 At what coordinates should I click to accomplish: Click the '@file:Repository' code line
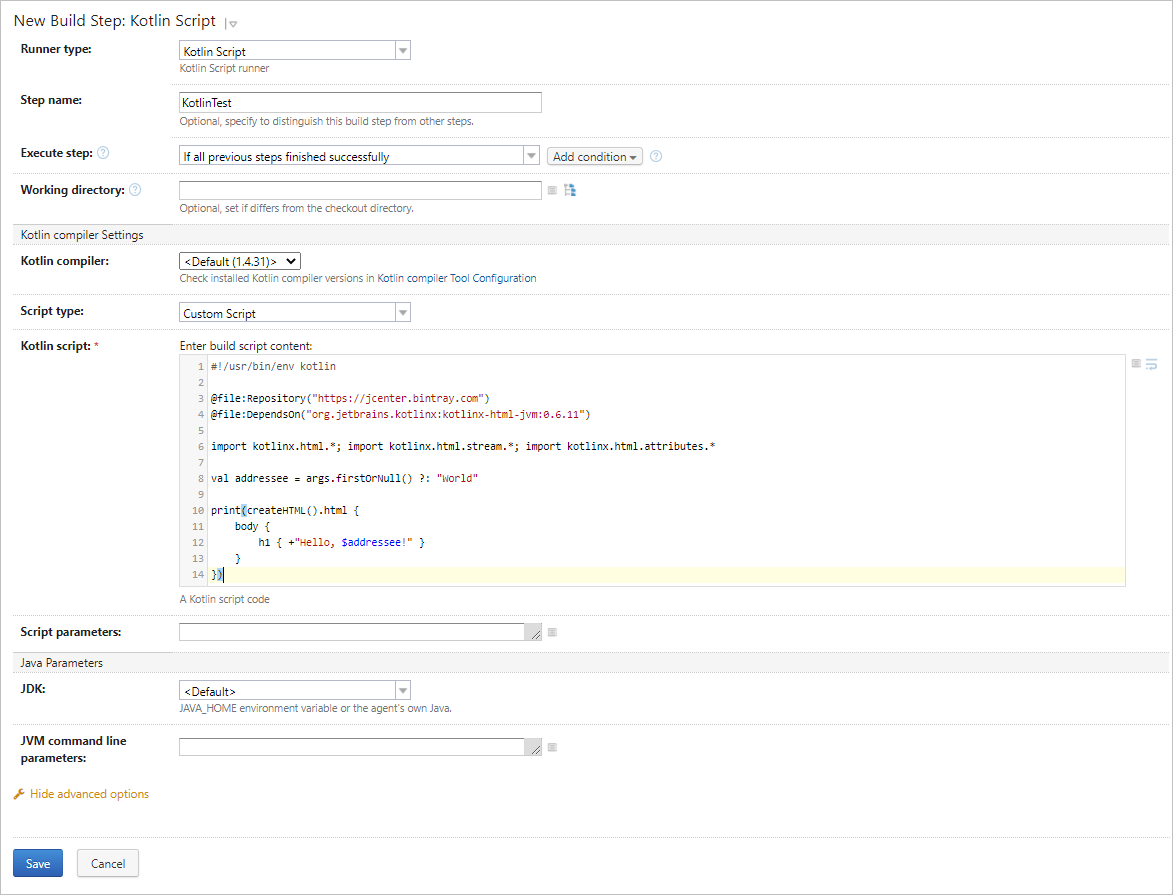[350, 399]
